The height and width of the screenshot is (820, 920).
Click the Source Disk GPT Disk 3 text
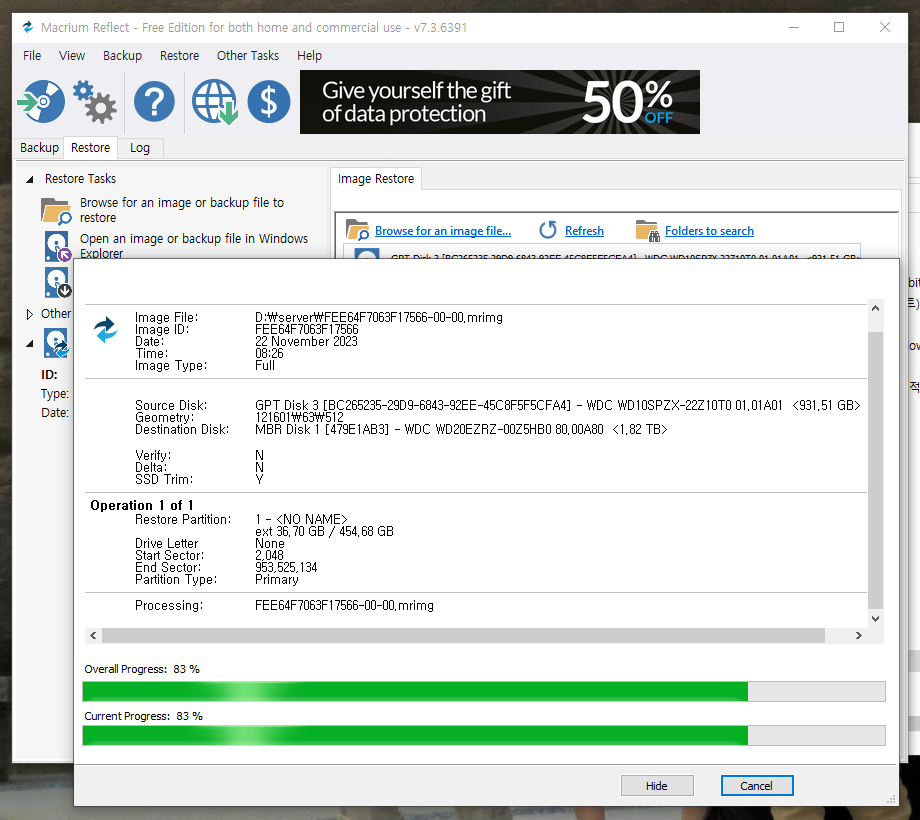point(557,405)
